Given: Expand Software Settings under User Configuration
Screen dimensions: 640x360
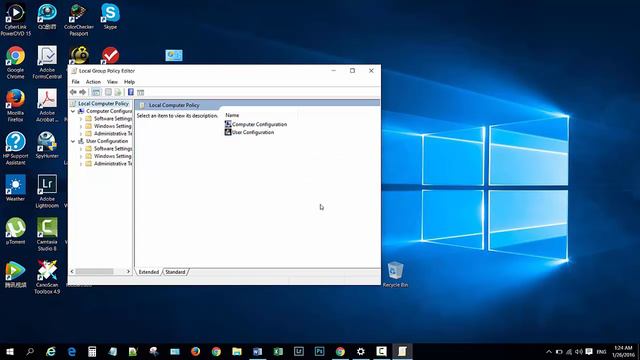Looking at the screenshot, I should pos(81,149).
